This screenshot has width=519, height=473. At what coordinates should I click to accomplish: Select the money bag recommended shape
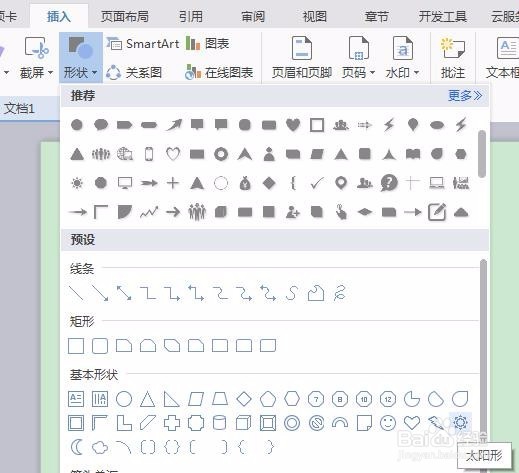click(x=245, y=183)
